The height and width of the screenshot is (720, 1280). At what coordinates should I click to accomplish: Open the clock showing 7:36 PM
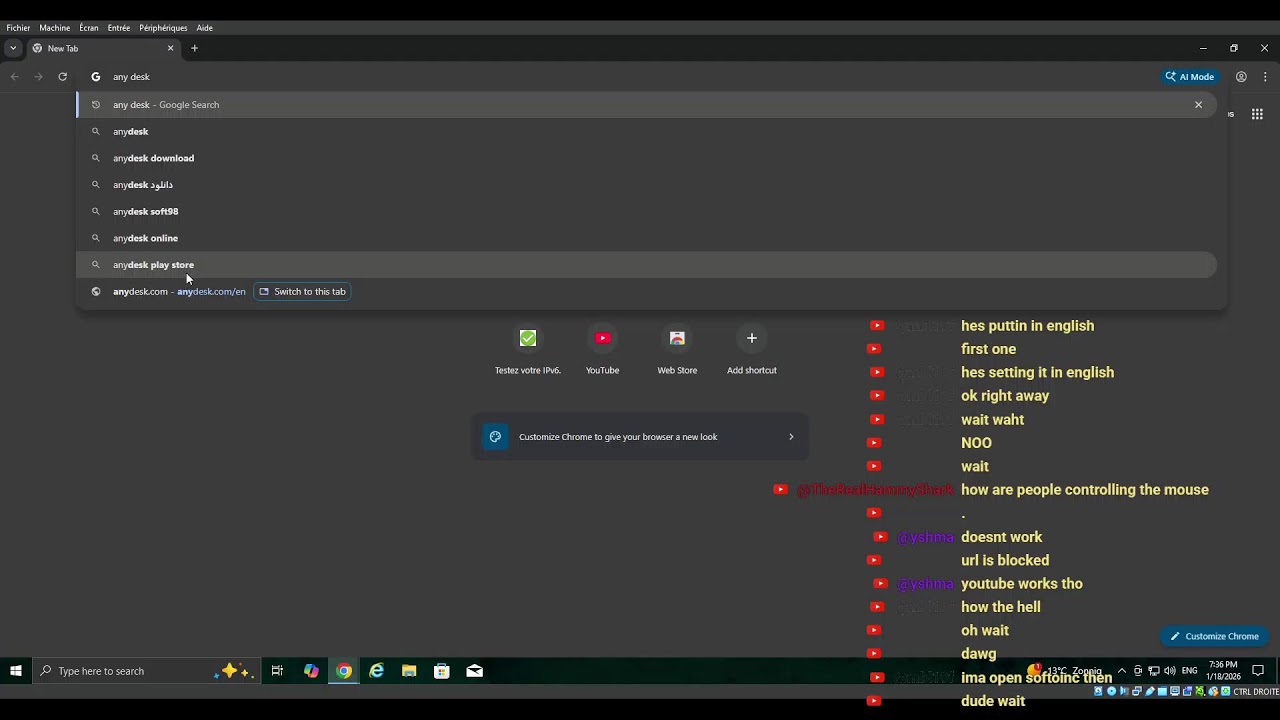1223,670
